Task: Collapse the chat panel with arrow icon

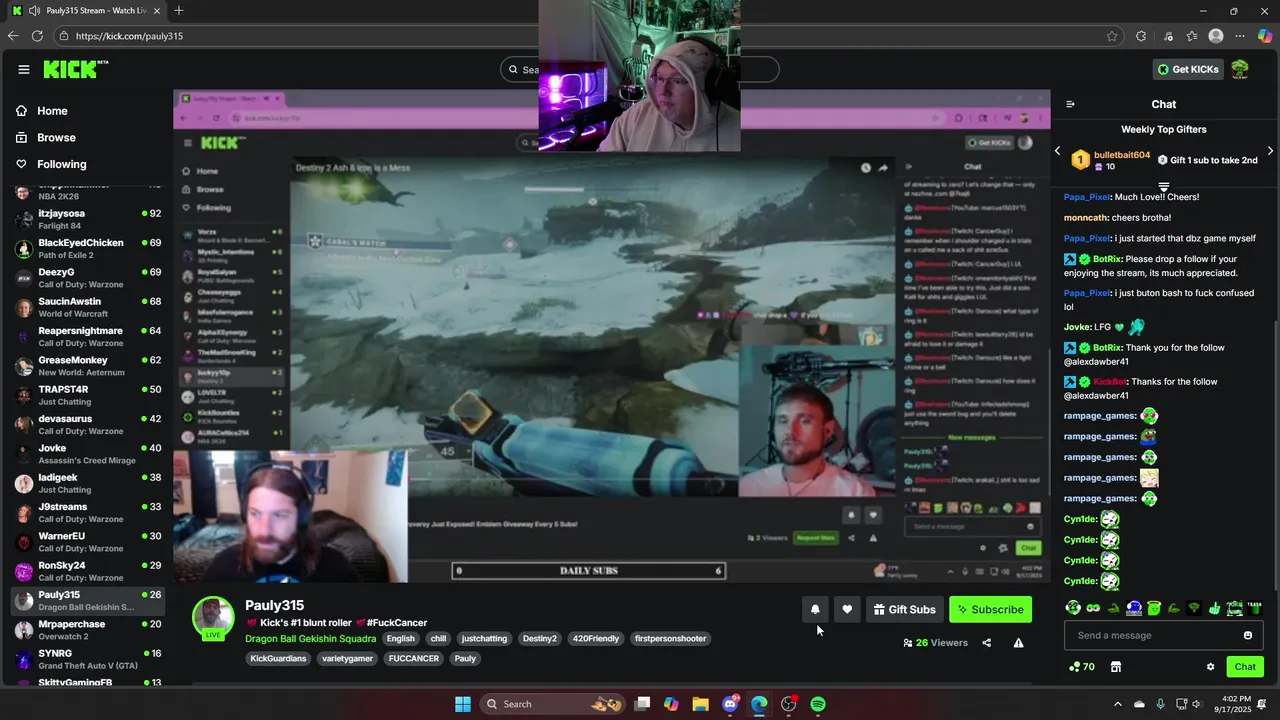Action: [1070, 104]
